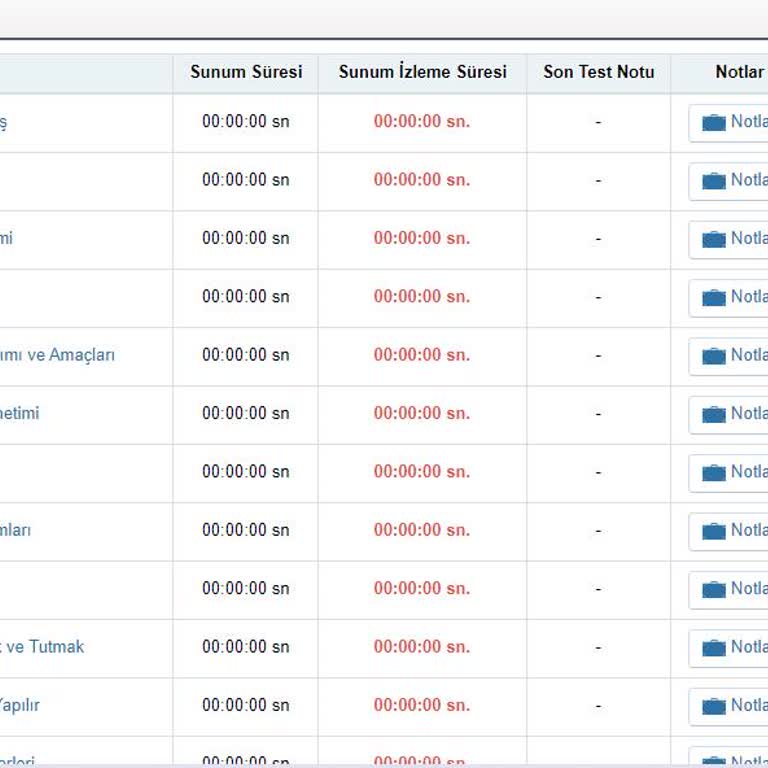Click the briefcase icon in the second table row

(x=713, y=181)
